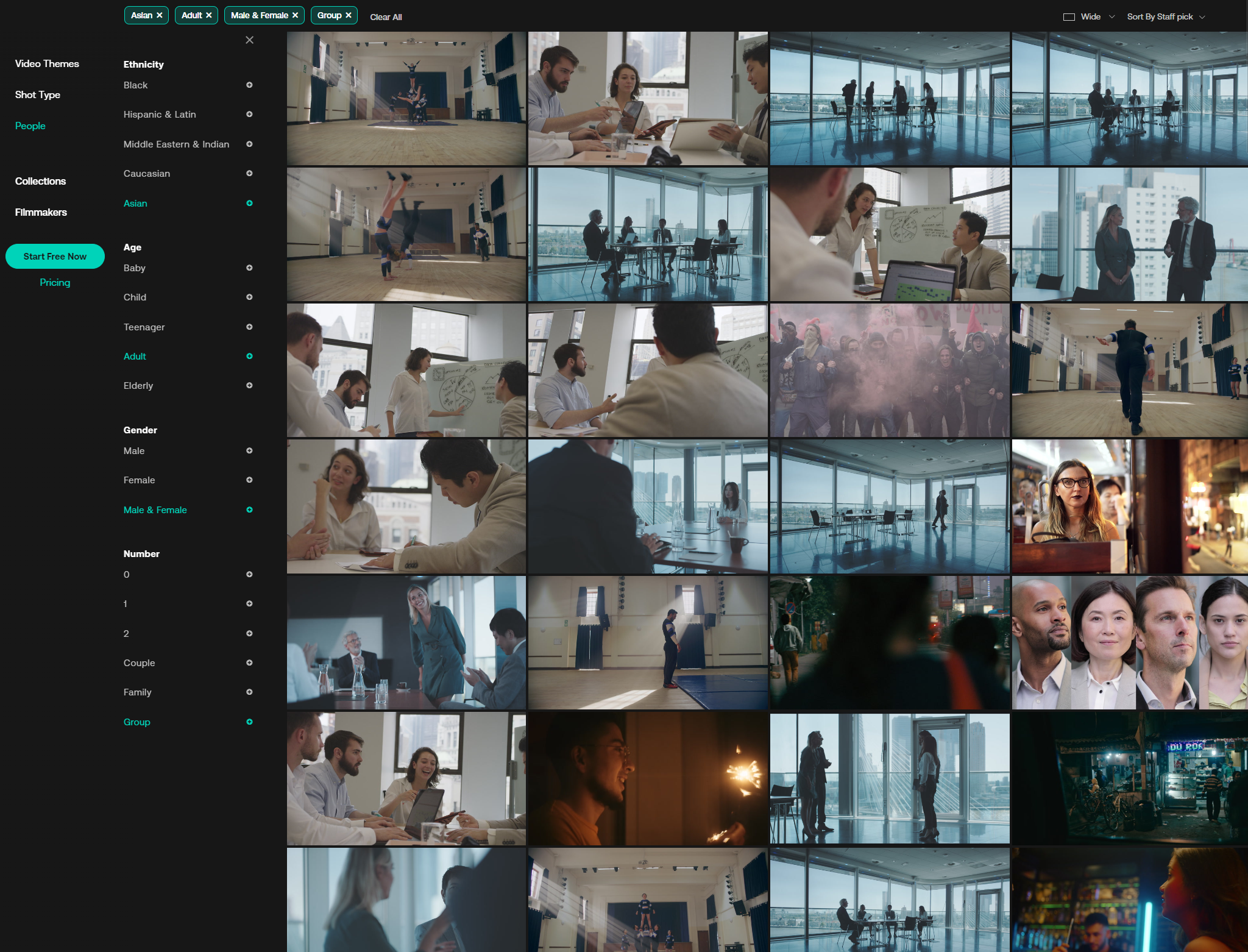
Task: Remove the Asian filter chip
Action: point(160,16)
